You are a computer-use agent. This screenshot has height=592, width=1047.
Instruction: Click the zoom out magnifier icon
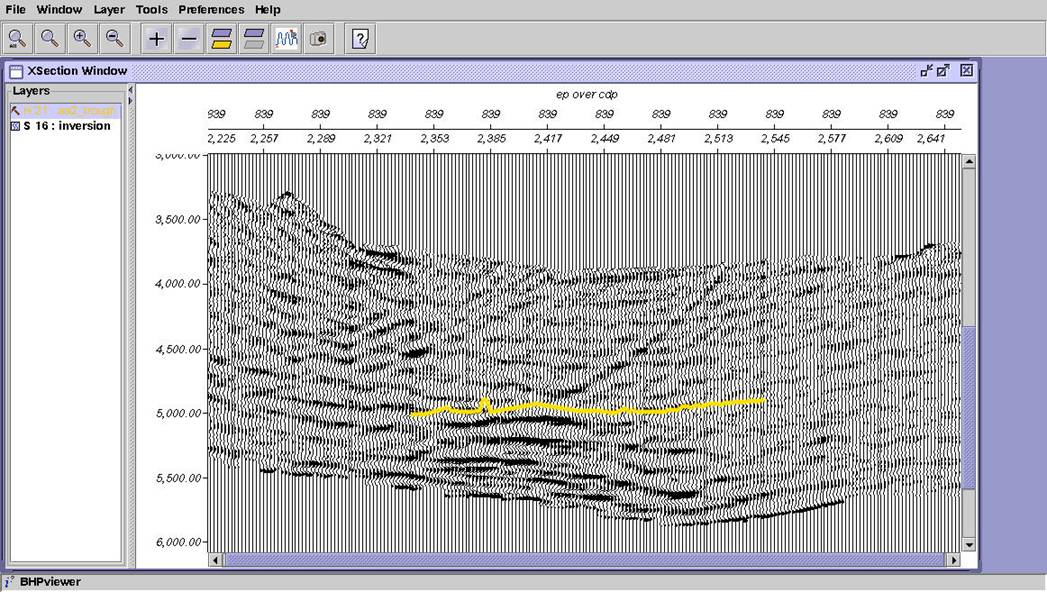115,39
